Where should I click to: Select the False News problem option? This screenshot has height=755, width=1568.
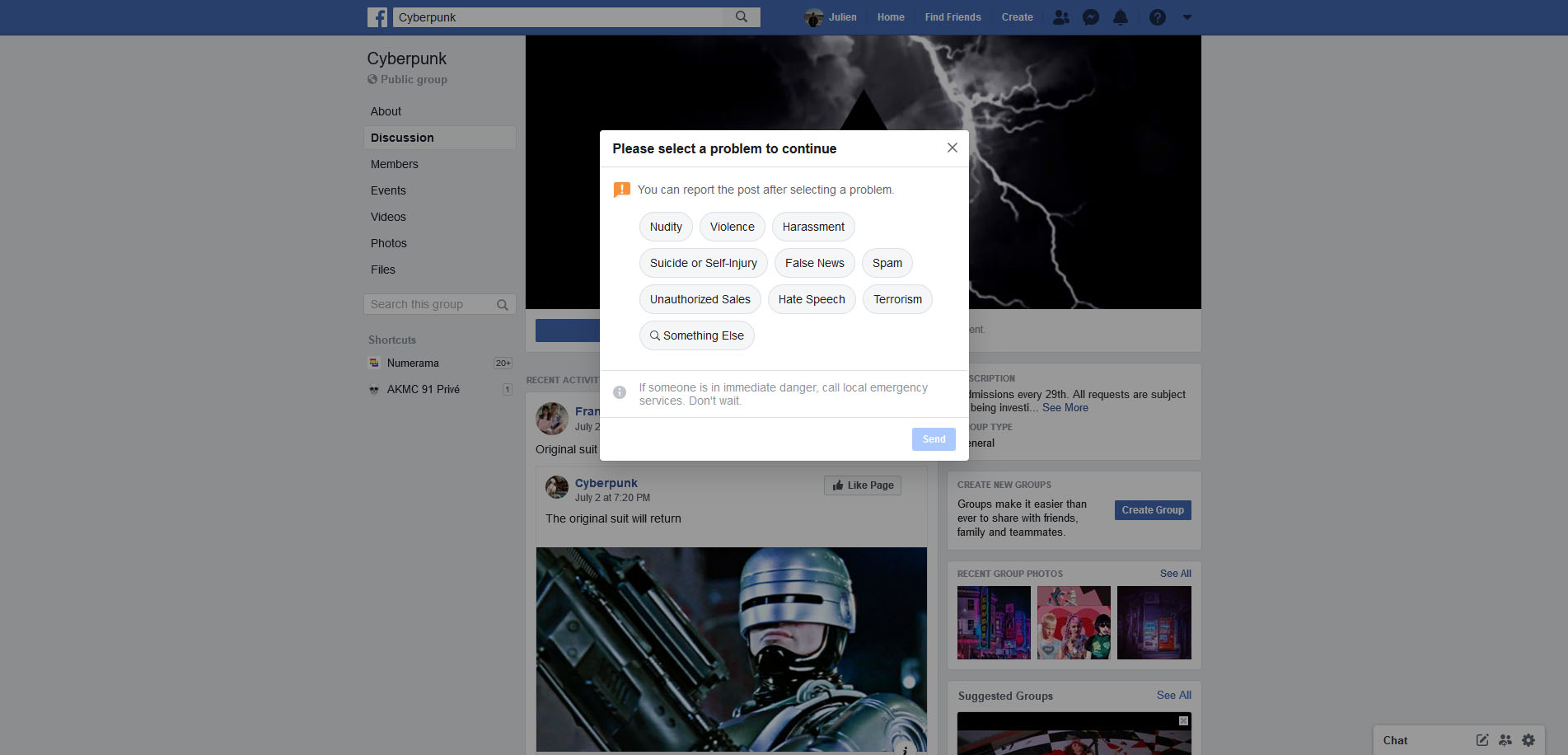point(815,263)
